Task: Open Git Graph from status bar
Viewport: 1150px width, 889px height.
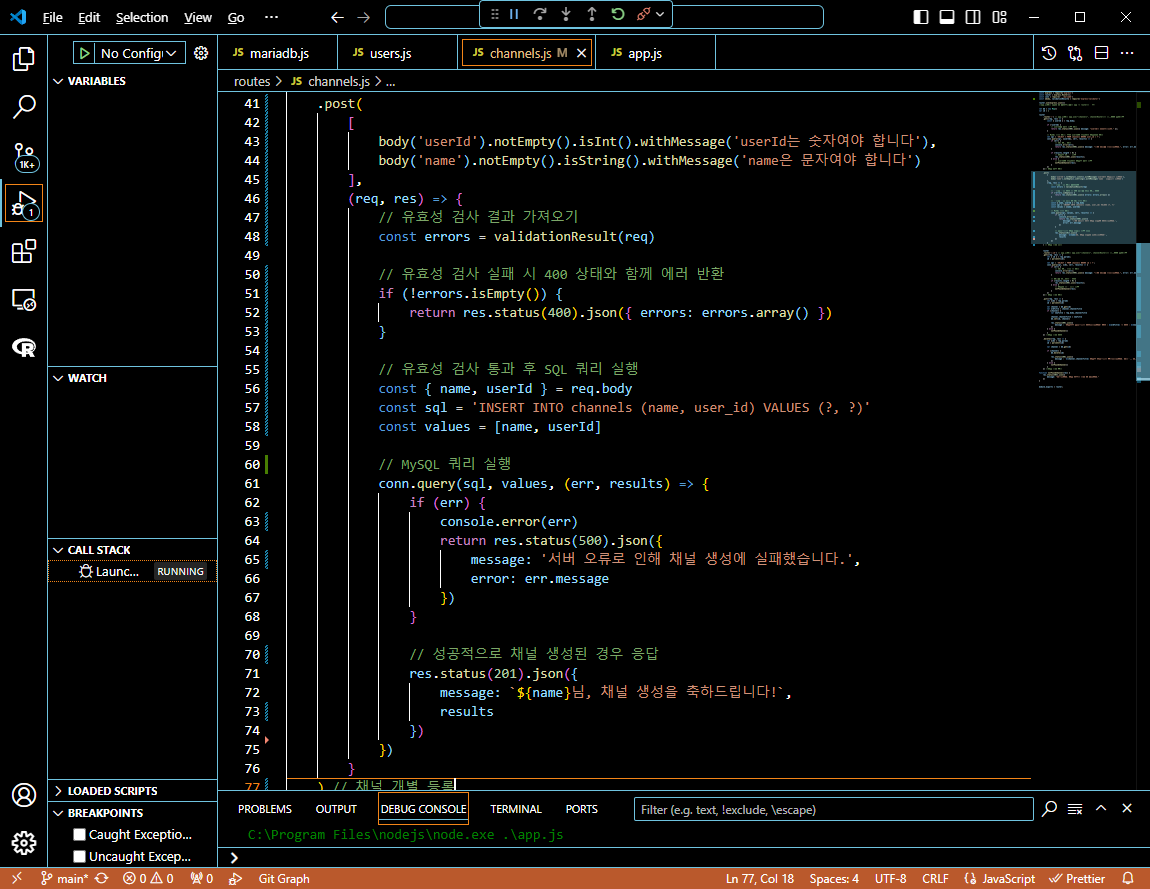Action: pos(284,878)
